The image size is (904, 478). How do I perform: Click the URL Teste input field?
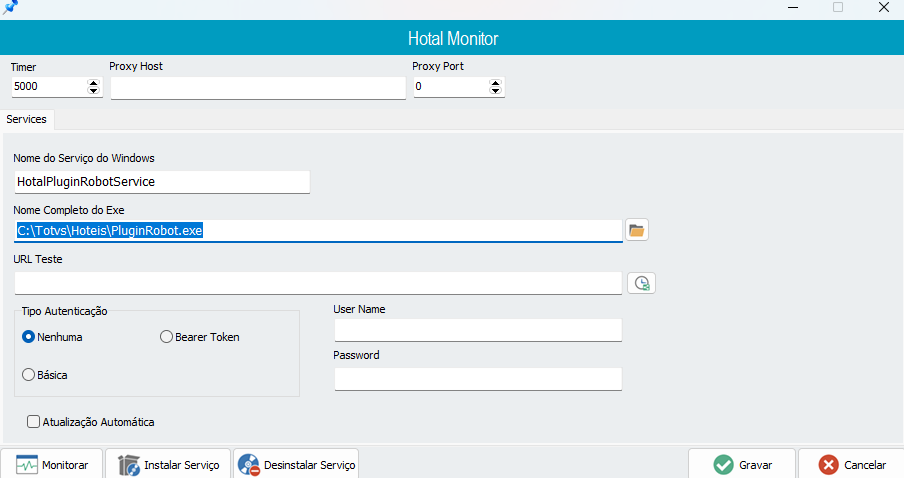point(318,283)
